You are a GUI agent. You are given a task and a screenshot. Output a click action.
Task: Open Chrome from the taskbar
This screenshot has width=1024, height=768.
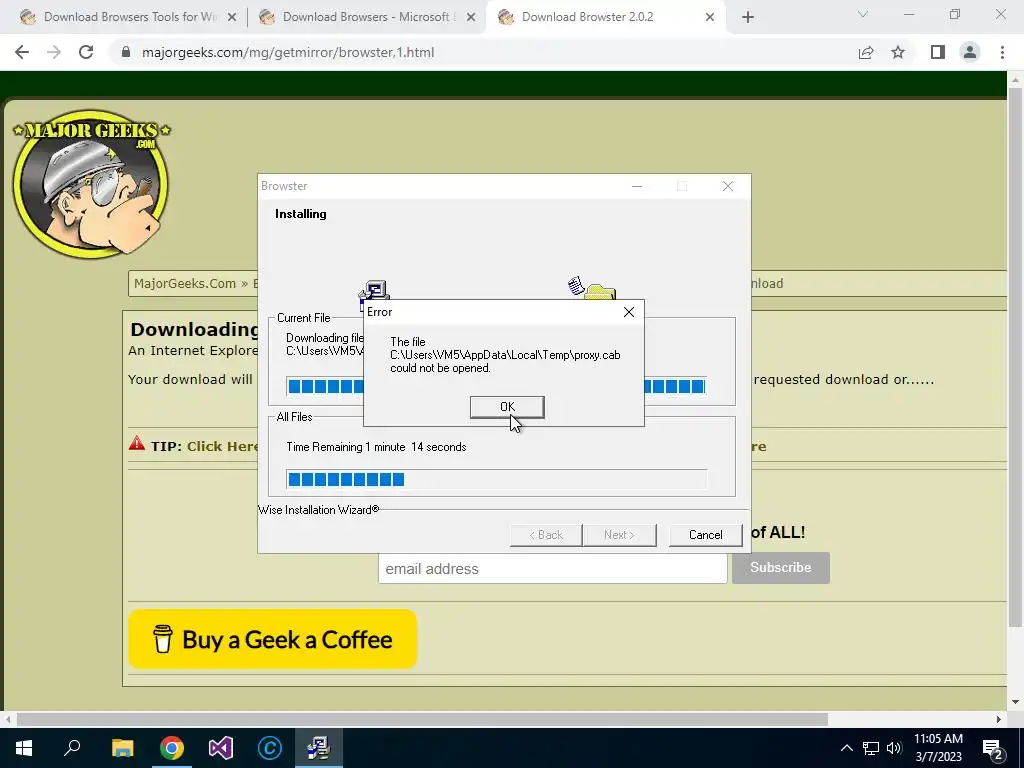171,748
